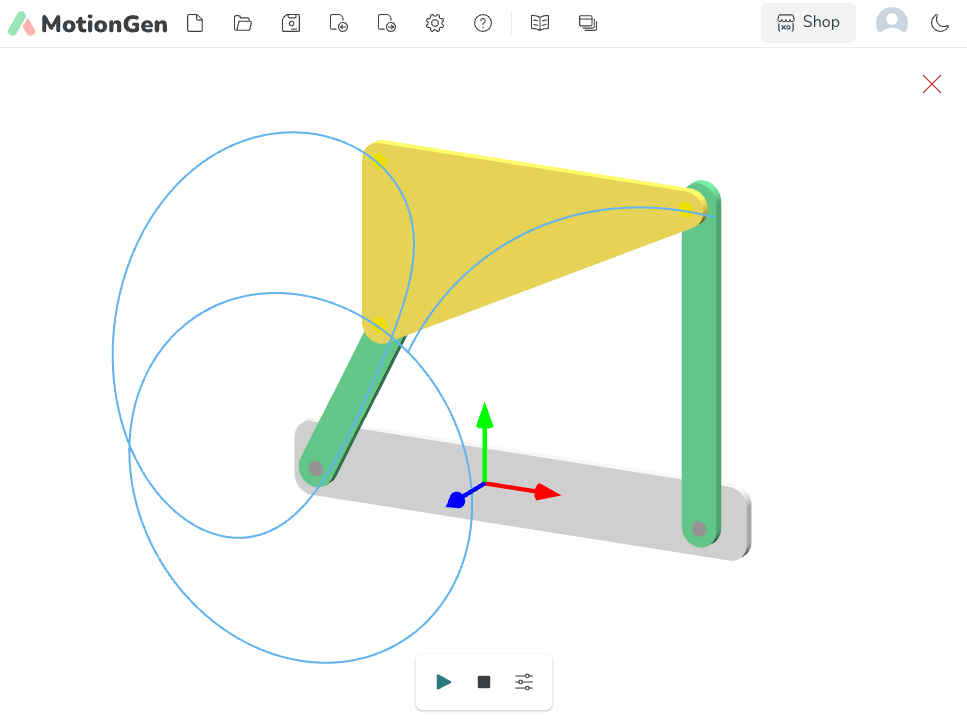Open animation settings sliders icon
Viewport: 967px width, 719px height.
click(x=524, y=682)
